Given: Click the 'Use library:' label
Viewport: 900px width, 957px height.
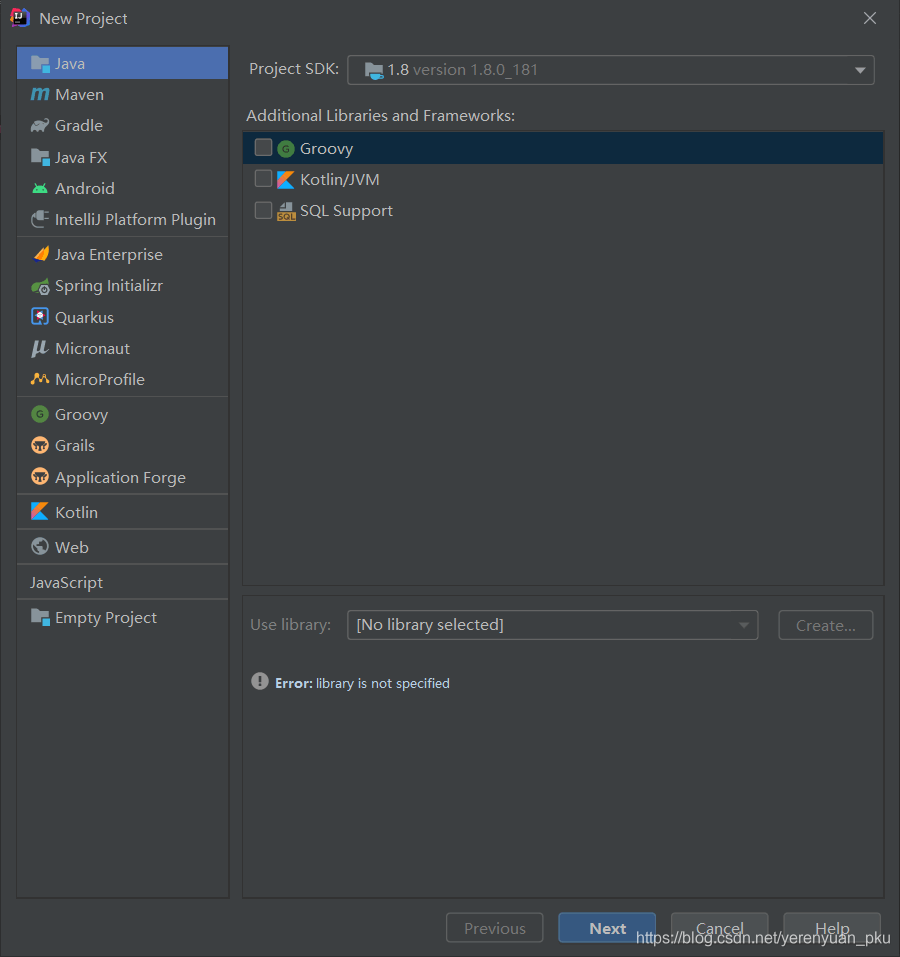Looking at the screenshot, I should point(290,624).
